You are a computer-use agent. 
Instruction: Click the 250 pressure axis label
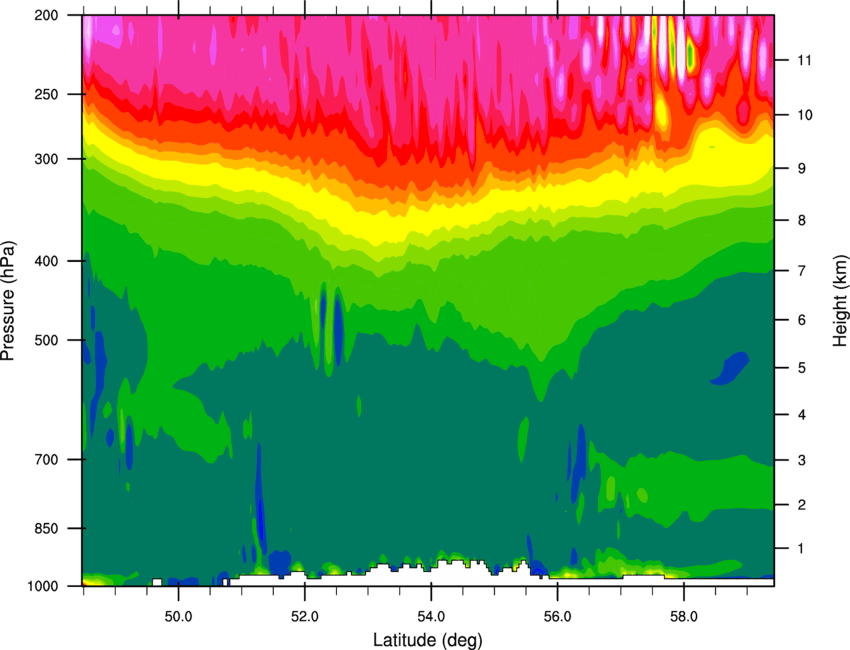[x=46, y=94]
